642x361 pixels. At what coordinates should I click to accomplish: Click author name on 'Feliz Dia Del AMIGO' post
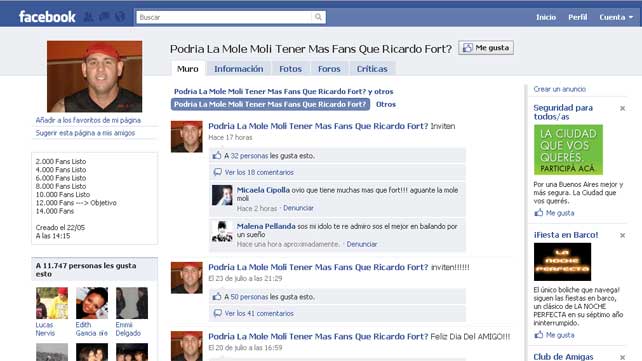pyautogui.click(x=318, y=336)
